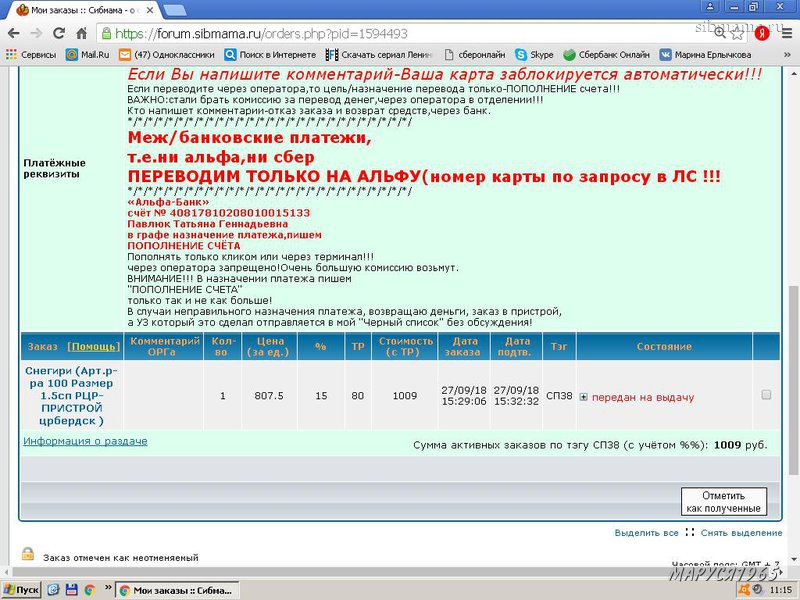800x600 pixels.
Task: Click the Дата заказа column header
Action: click(463, 346)
